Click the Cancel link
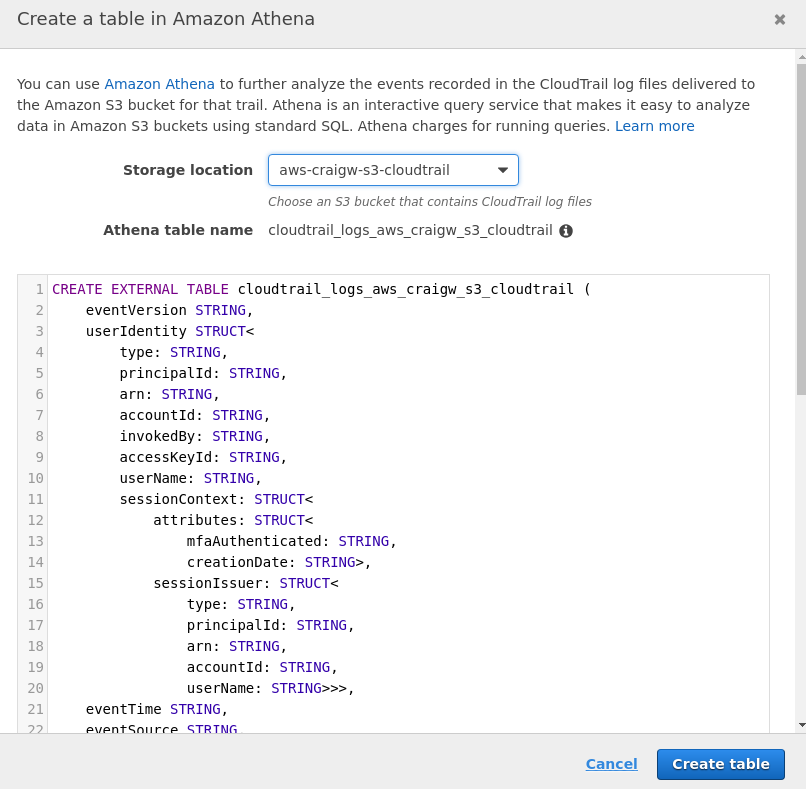Screen dimensions: 806x789 (611, 764)
